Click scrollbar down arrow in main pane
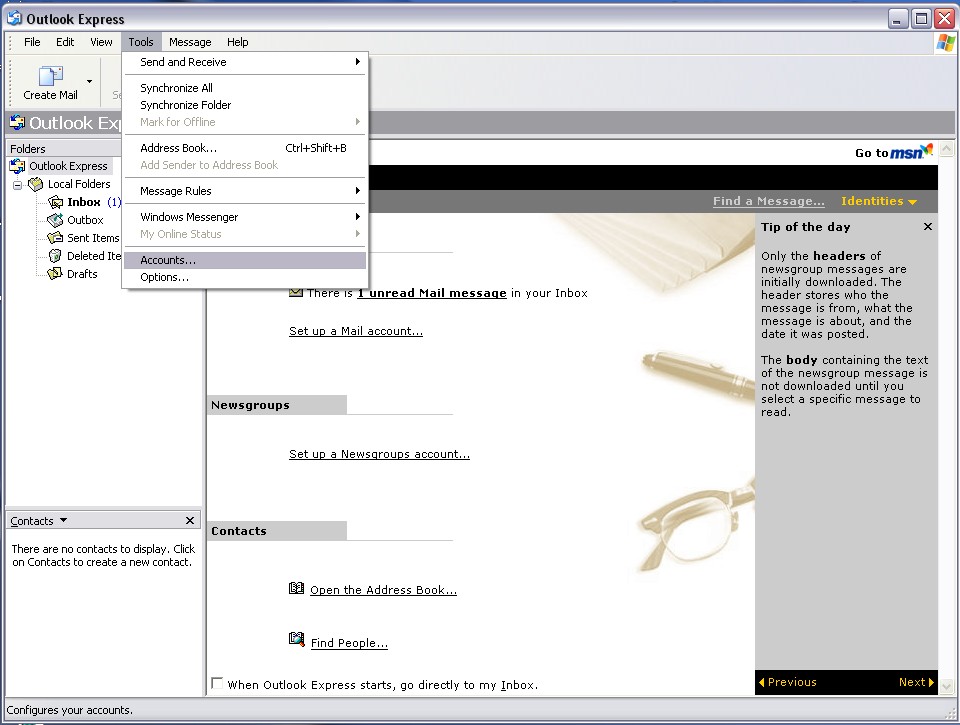The height and width of the screenshot is (725, 960). click(x=947, y=686)
